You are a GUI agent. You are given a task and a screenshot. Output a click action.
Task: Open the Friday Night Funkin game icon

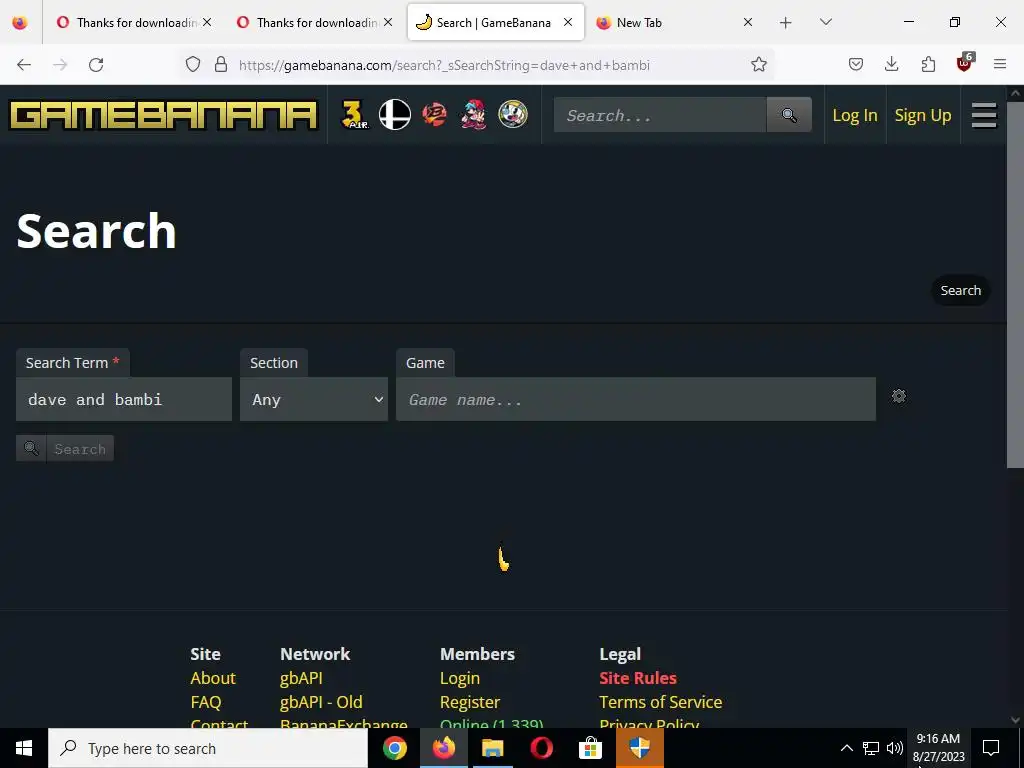click(473, 115)
